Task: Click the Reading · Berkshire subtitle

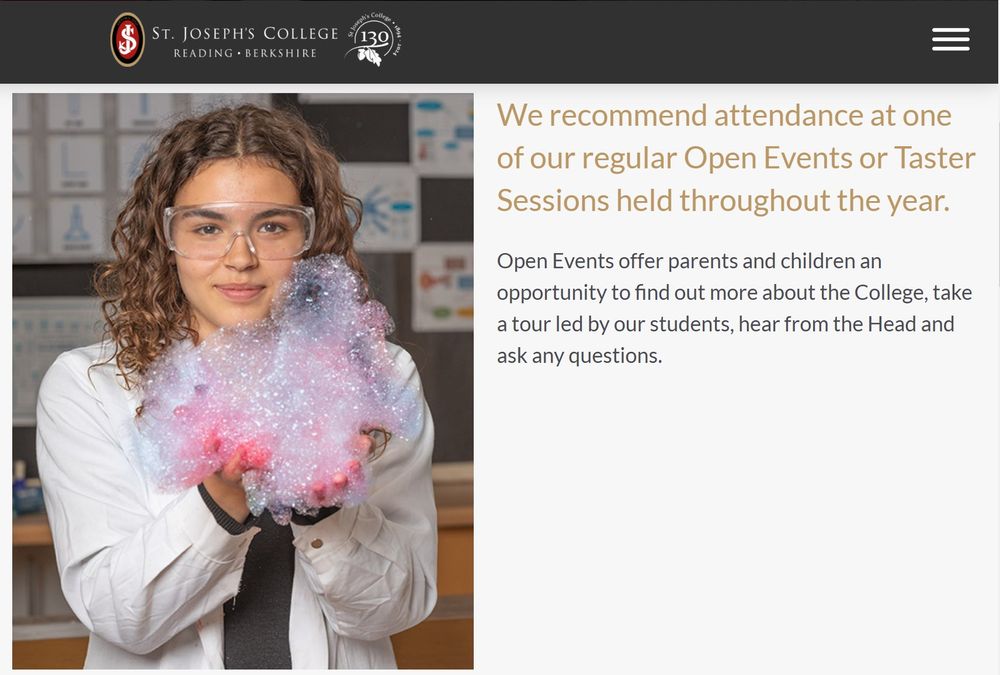Action: 245,53
